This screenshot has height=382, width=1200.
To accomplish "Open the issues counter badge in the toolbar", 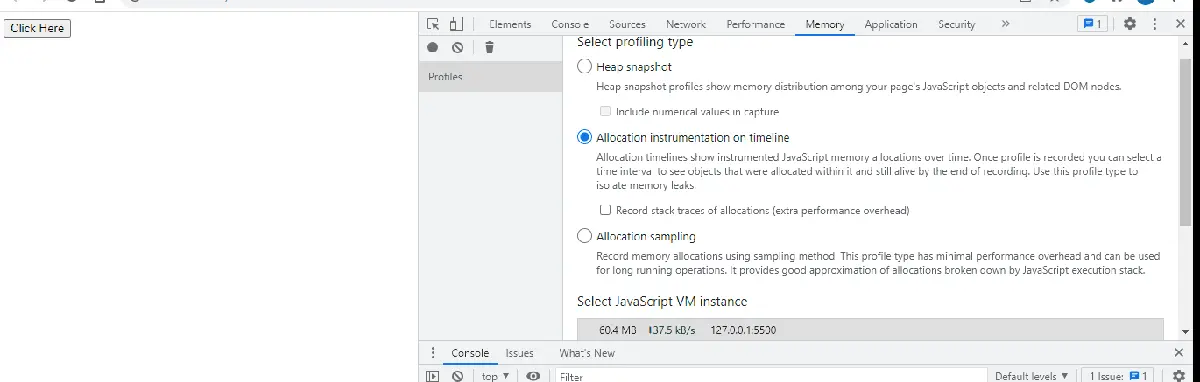I will (1091, 24).
